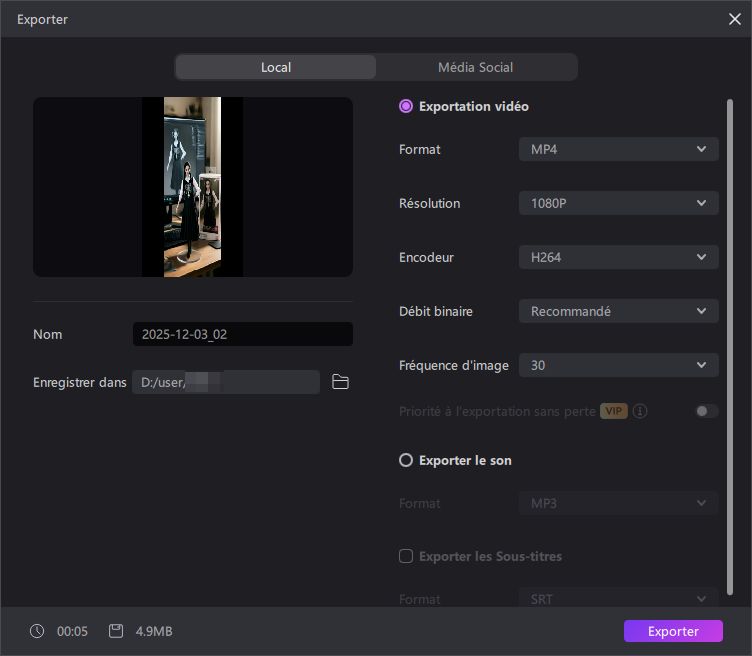Screen dimensions: 752x656
Task: Switch to the Média Social tab
Action: pos(475,67)
